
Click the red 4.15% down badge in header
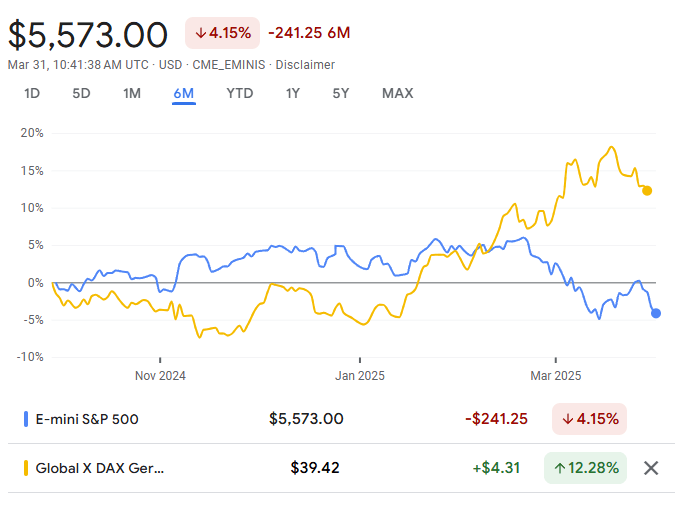tap(222, 33)
